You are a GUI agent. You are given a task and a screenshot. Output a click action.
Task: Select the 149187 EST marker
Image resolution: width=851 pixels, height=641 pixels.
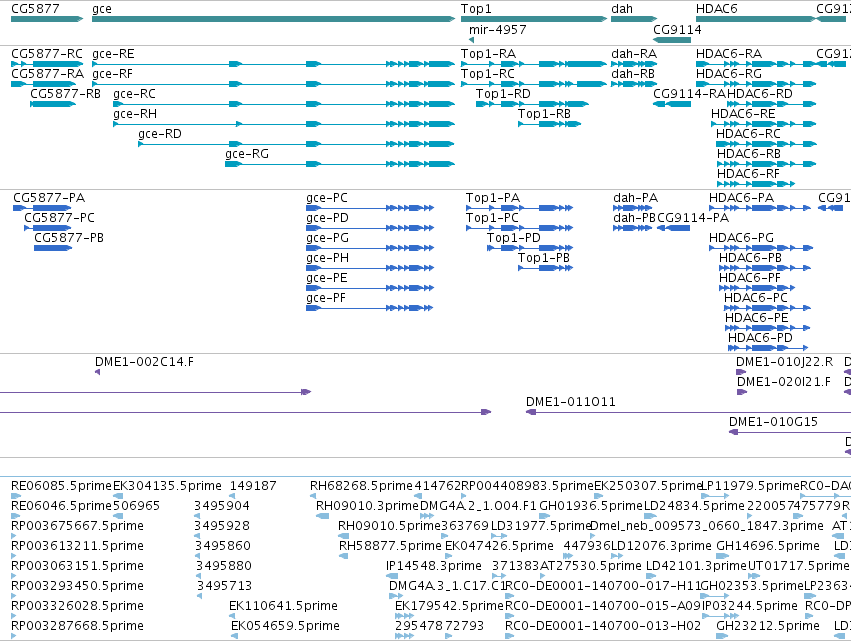(232, 496)
